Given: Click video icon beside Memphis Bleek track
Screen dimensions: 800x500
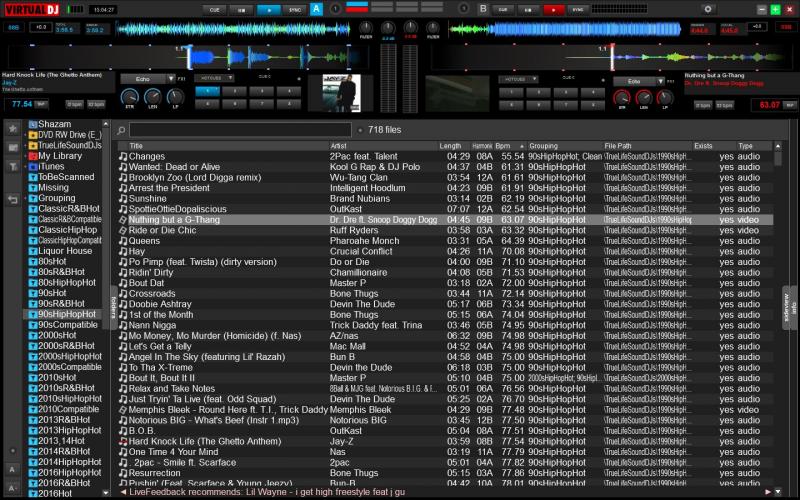Looking at the screenshot, I should 123,410.
